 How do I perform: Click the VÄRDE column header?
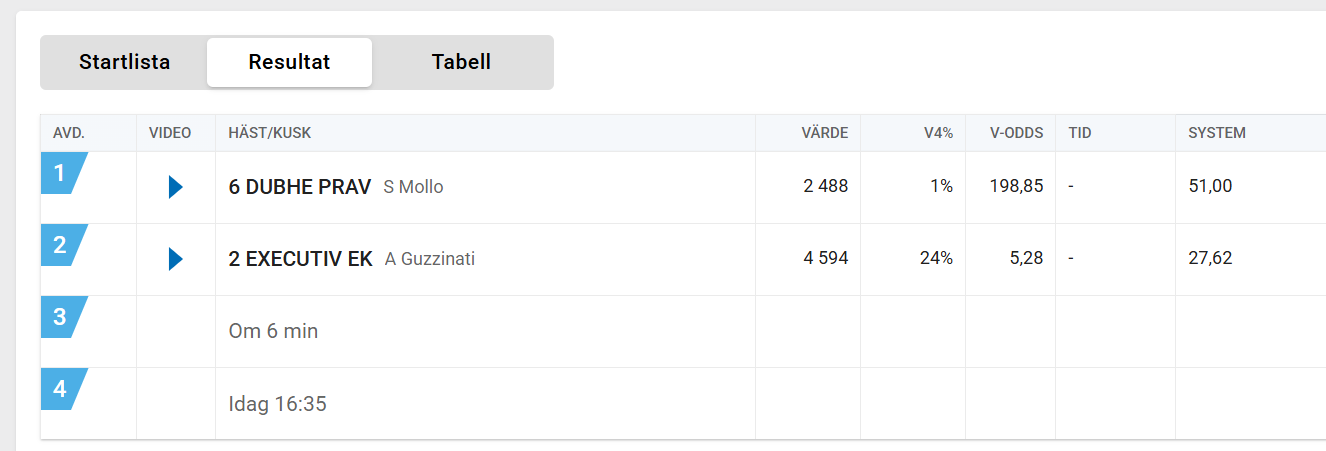tap(825, 133)
